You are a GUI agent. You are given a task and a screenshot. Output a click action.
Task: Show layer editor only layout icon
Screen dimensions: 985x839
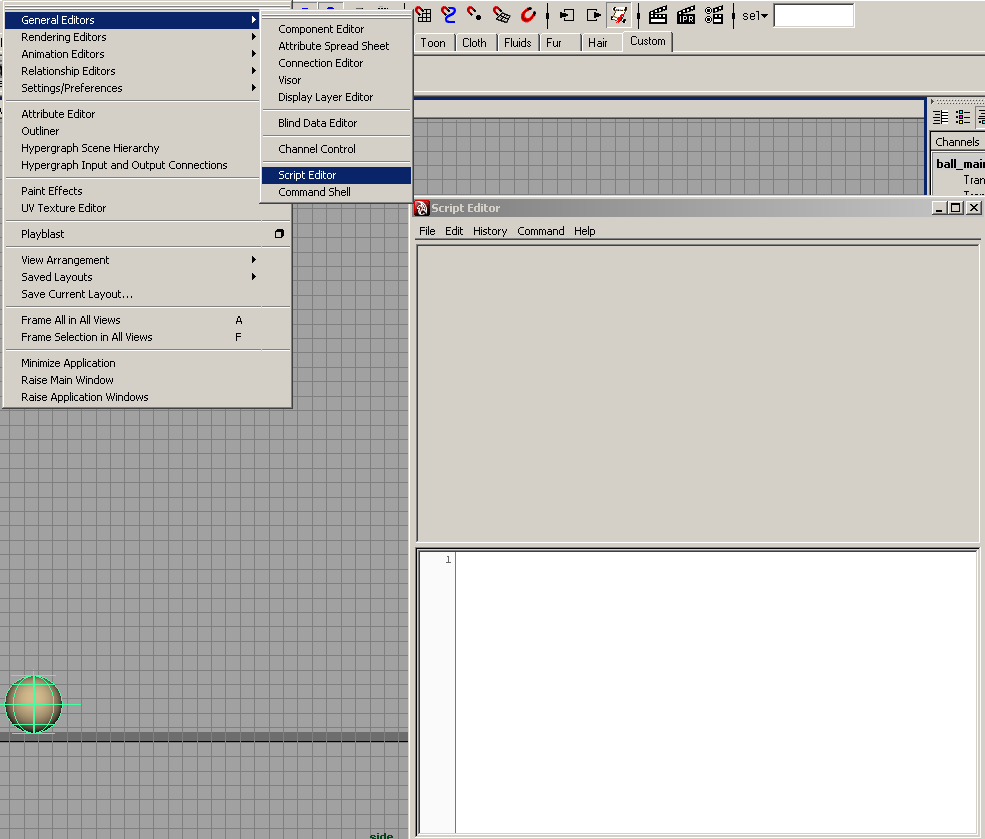962,117
